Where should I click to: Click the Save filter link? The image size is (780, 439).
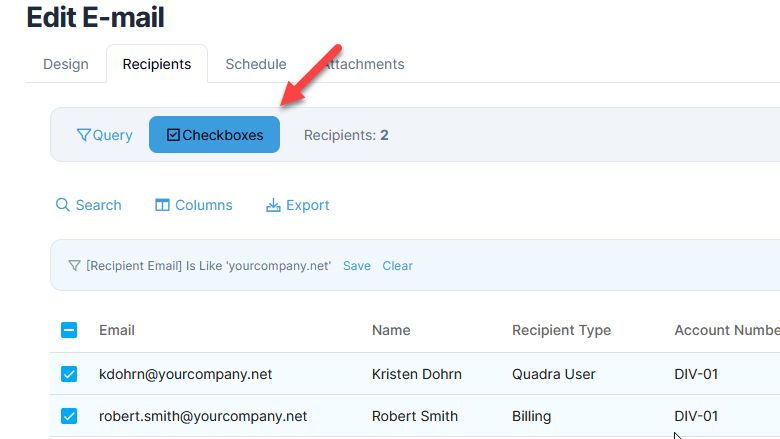[x=357, y=265]
